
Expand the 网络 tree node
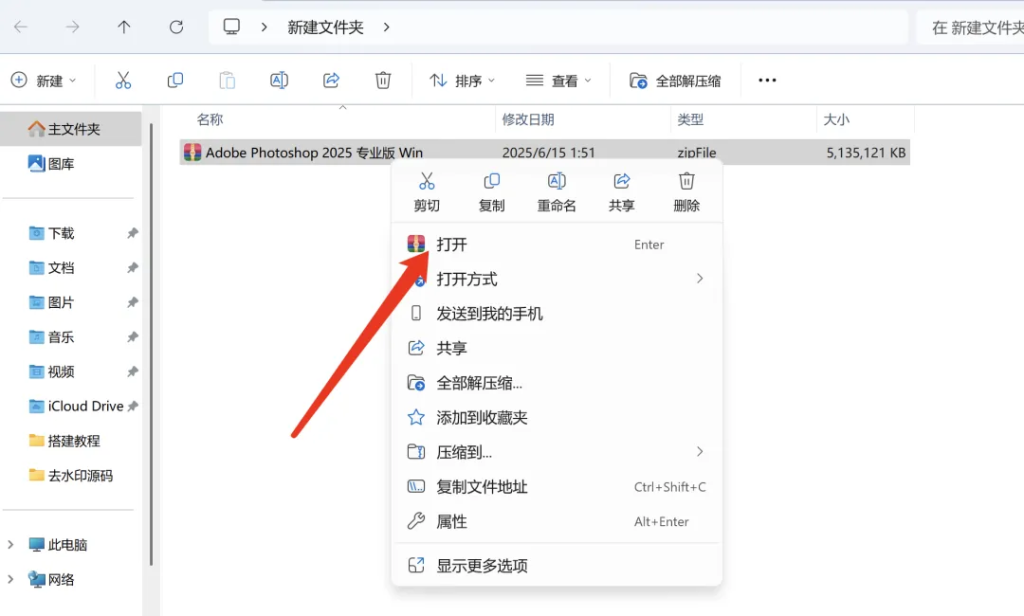pyautogui.click(x=10, y=579)
